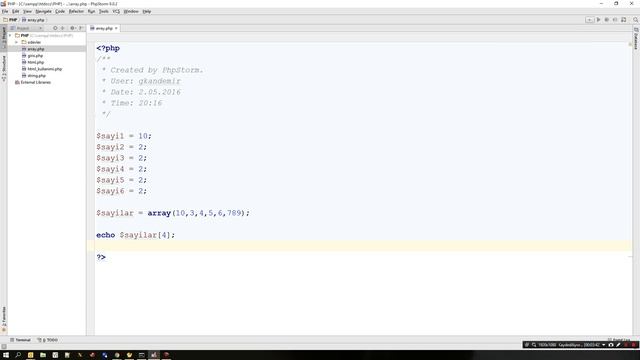
Task: Click the Run play icon
Action: point(598,20)
